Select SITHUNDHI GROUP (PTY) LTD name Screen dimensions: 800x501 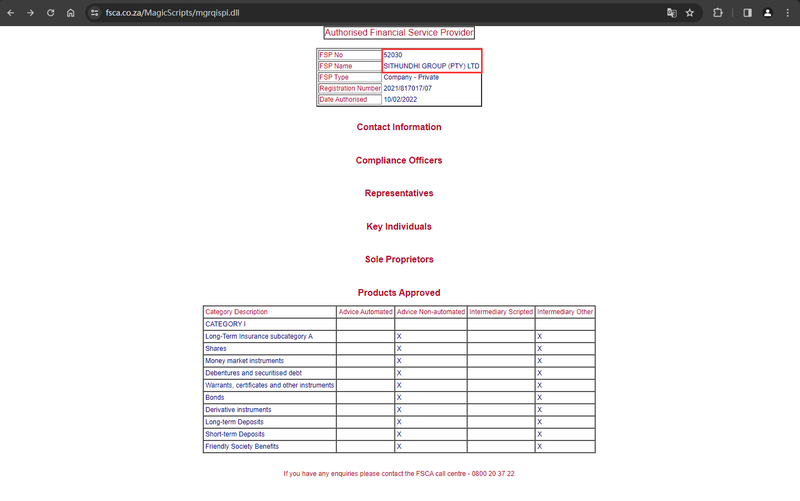(x=432, y=66)
